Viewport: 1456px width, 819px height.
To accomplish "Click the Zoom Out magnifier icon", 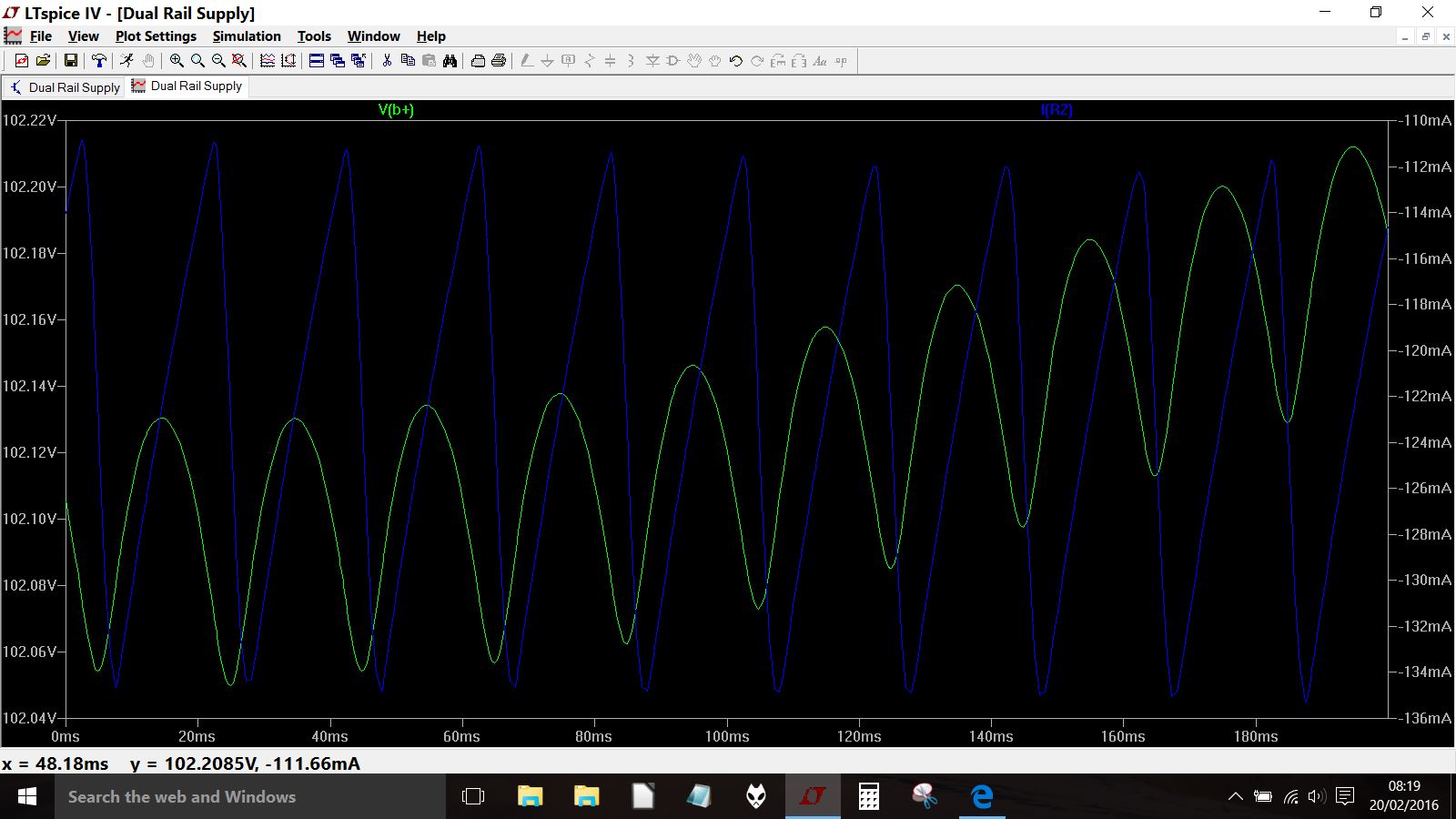I will [x=218, y=61].
